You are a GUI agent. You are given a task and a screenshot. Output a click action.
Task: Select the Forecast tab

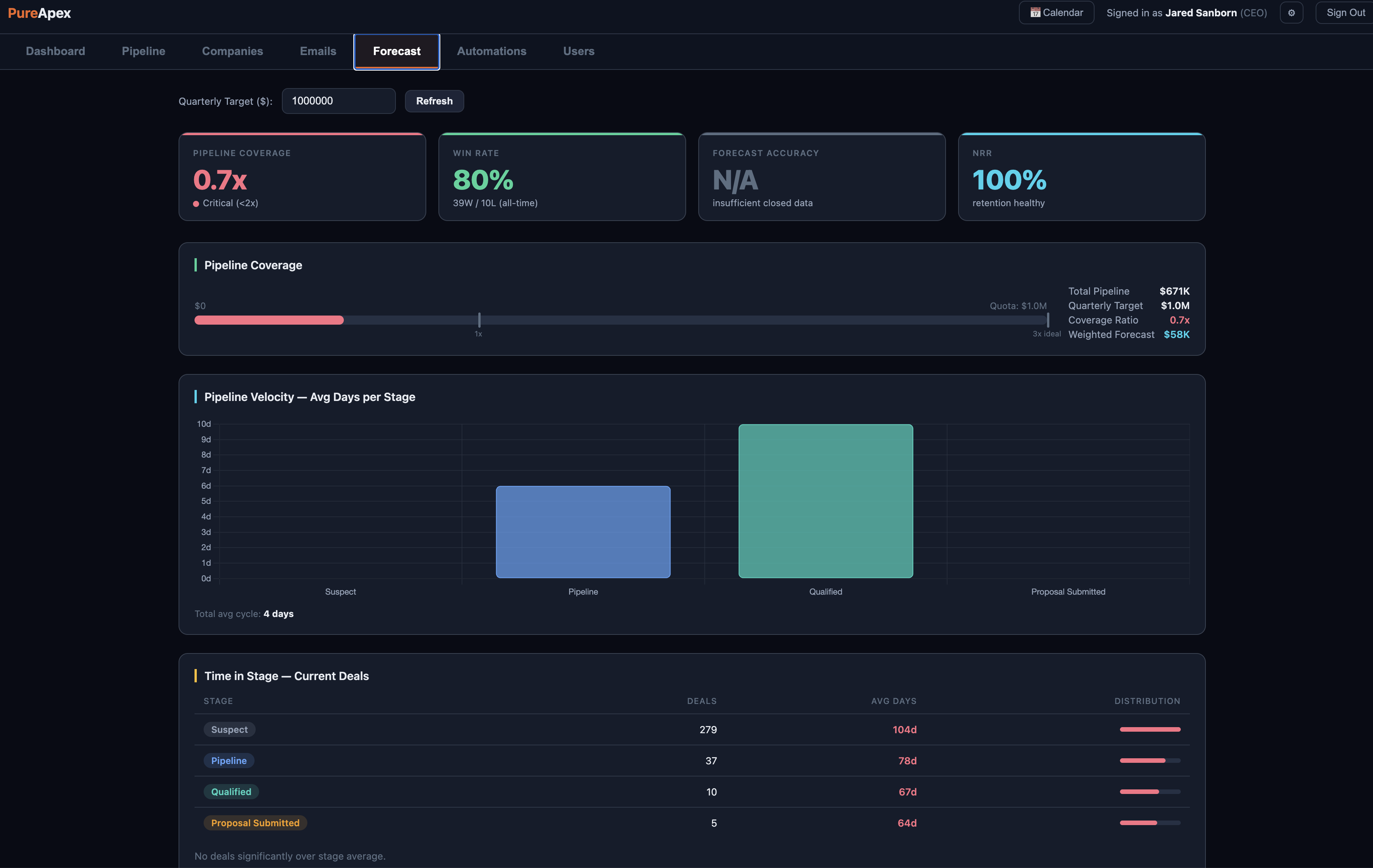(x=397, y=51)
